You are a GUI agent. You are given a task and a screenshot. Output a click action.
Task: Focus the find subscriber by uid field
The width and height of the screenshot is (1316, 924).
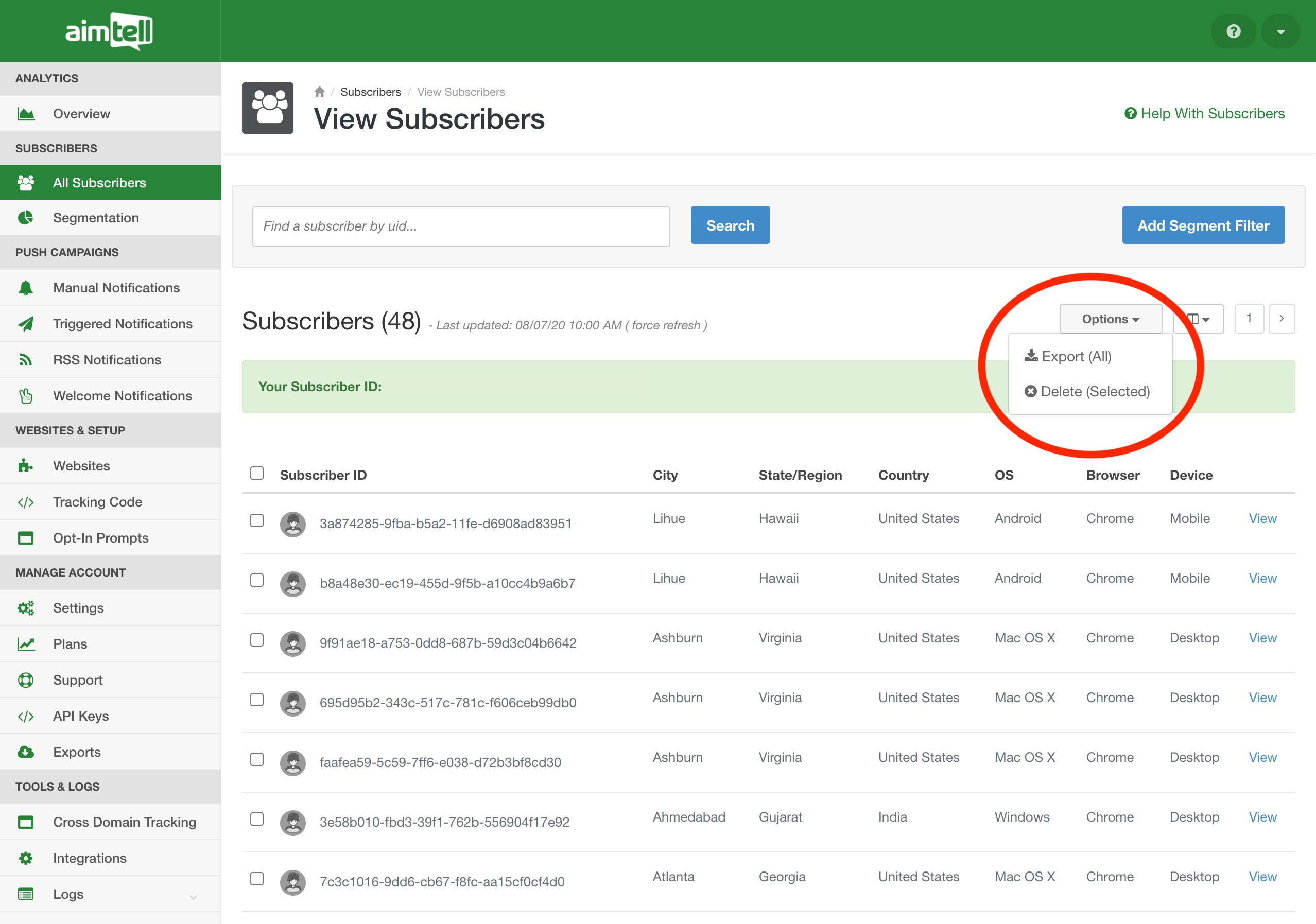point(461,226)
